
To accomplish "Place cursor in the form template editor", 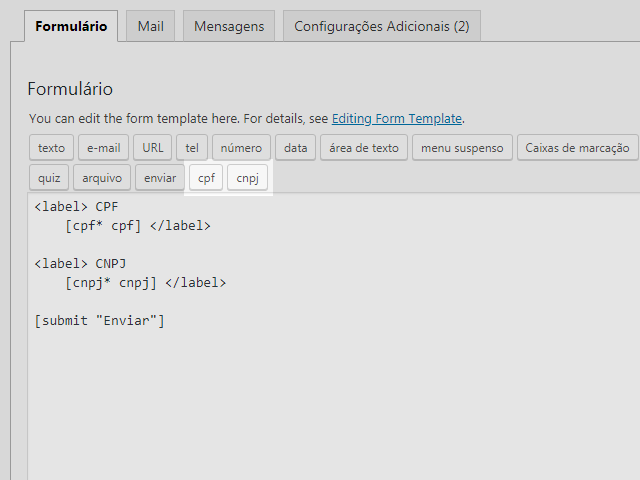I will (334, 336).
